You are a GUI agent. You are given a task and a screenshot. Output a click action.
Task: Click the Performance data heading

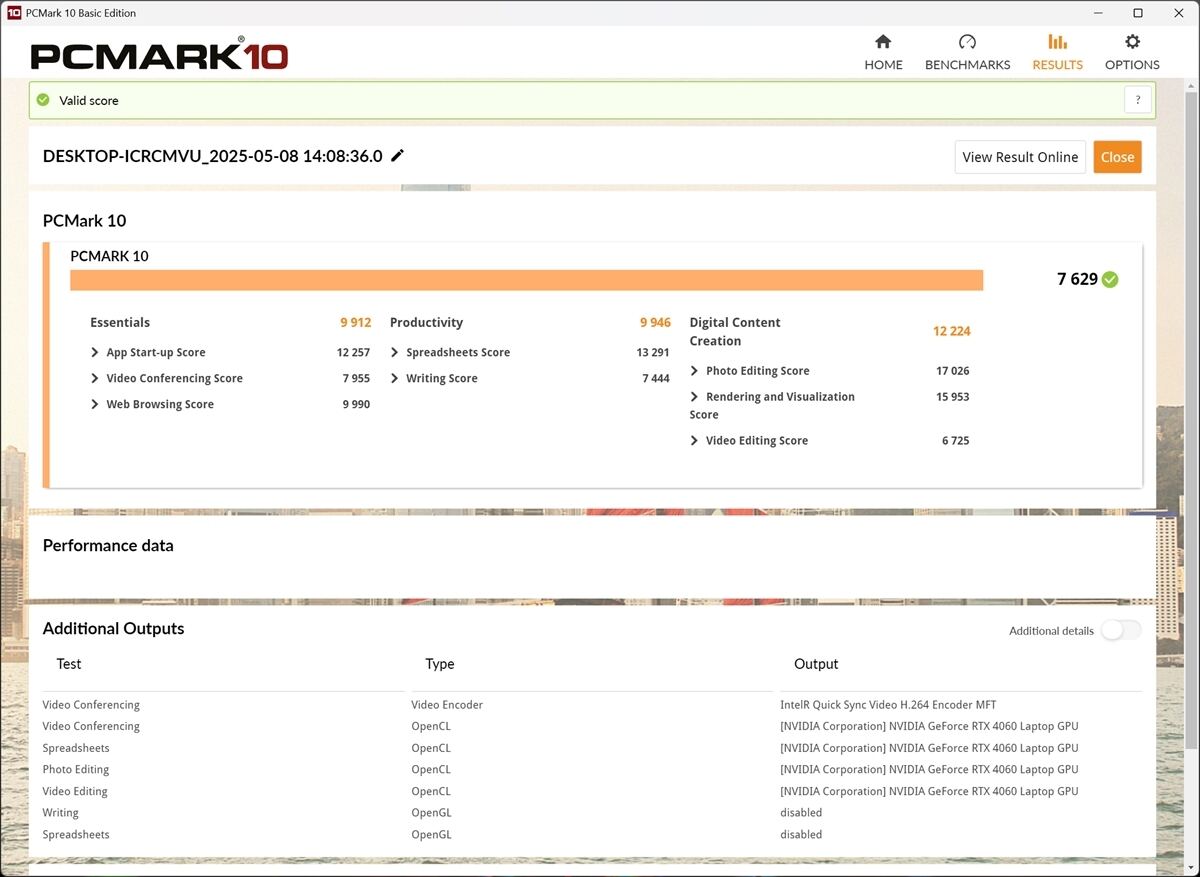(108, 546)
